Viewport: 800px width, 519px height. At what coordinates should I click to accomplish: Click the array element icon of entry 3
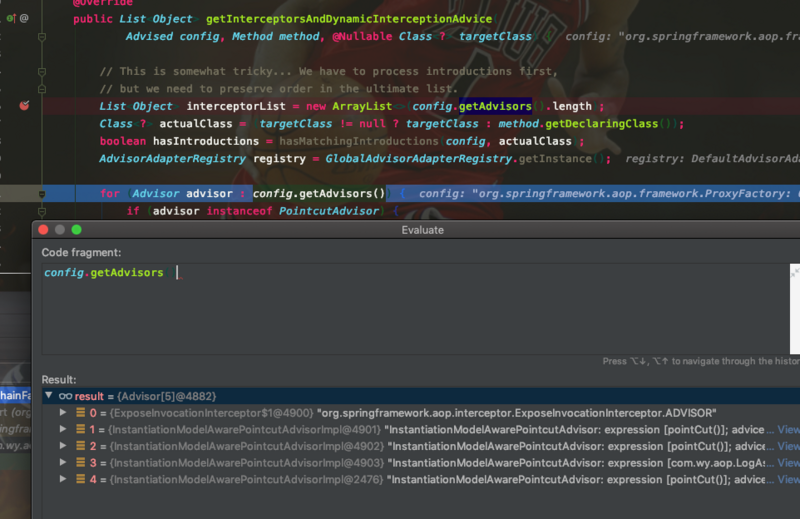(81, 462)
